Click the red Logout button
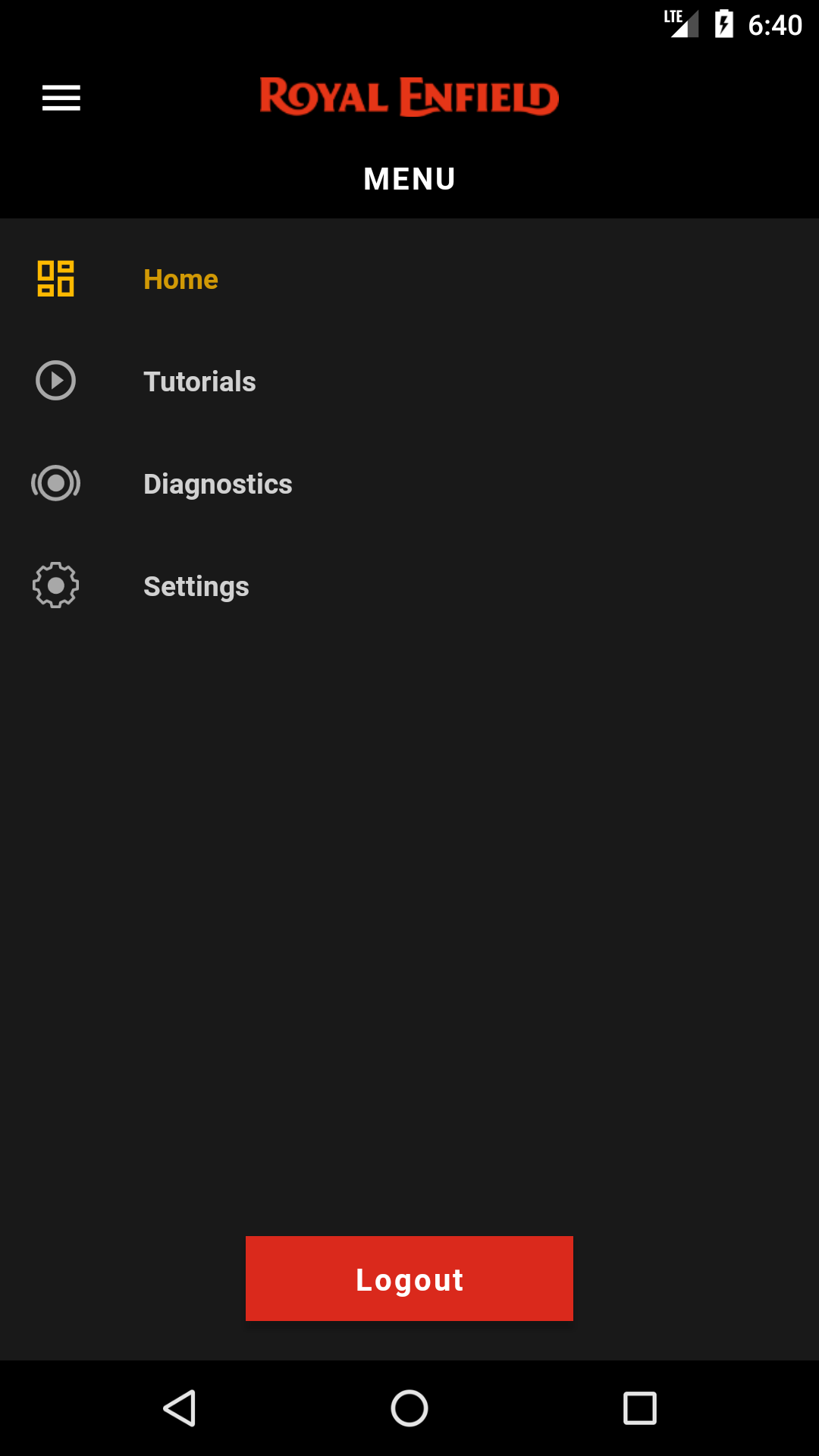Viewport: 819px width, 1456px height. [x=409, y=1279]
